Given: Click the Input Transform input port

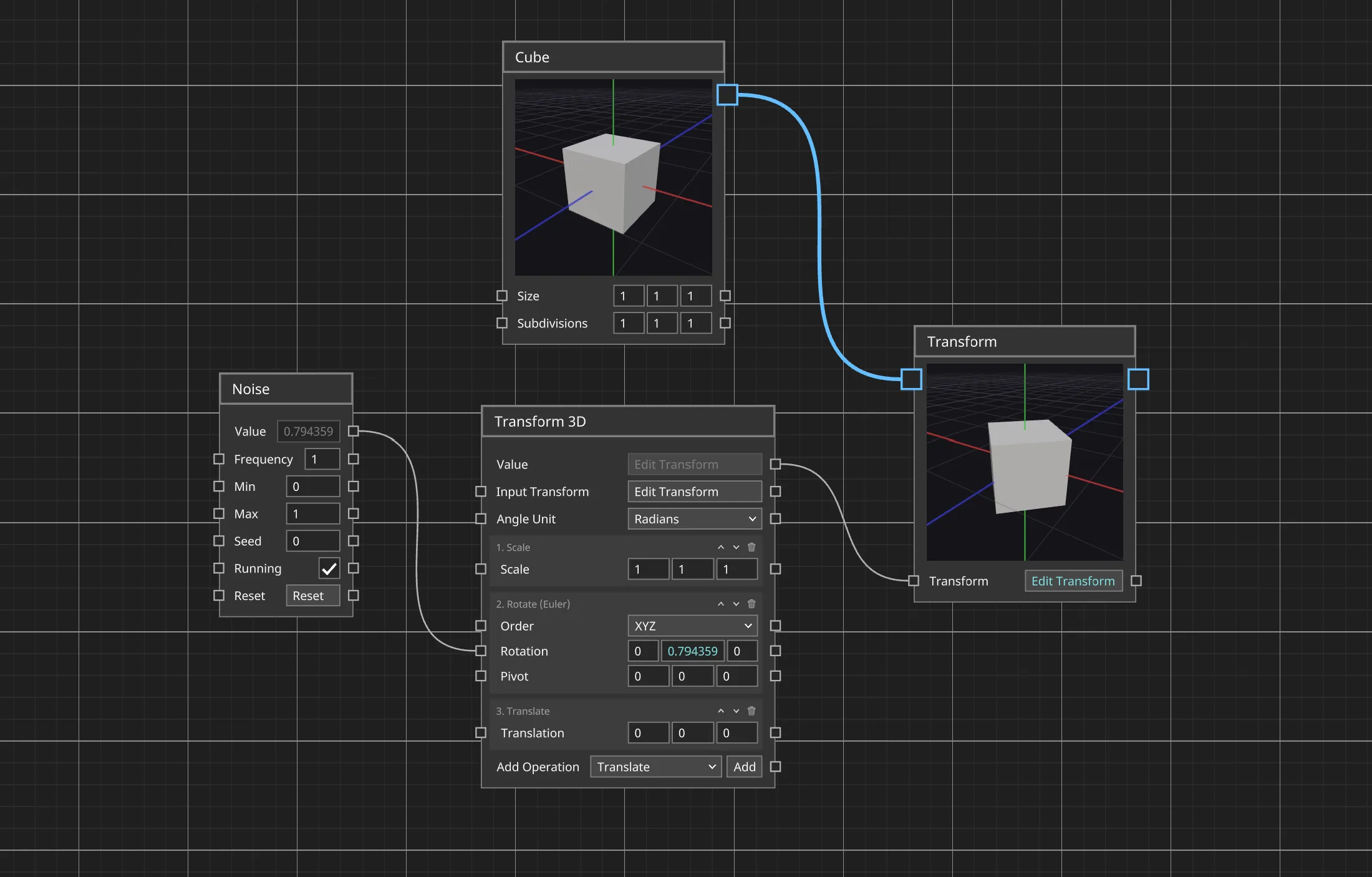Looking at the screenshot, I should click(x=481, y=492).
